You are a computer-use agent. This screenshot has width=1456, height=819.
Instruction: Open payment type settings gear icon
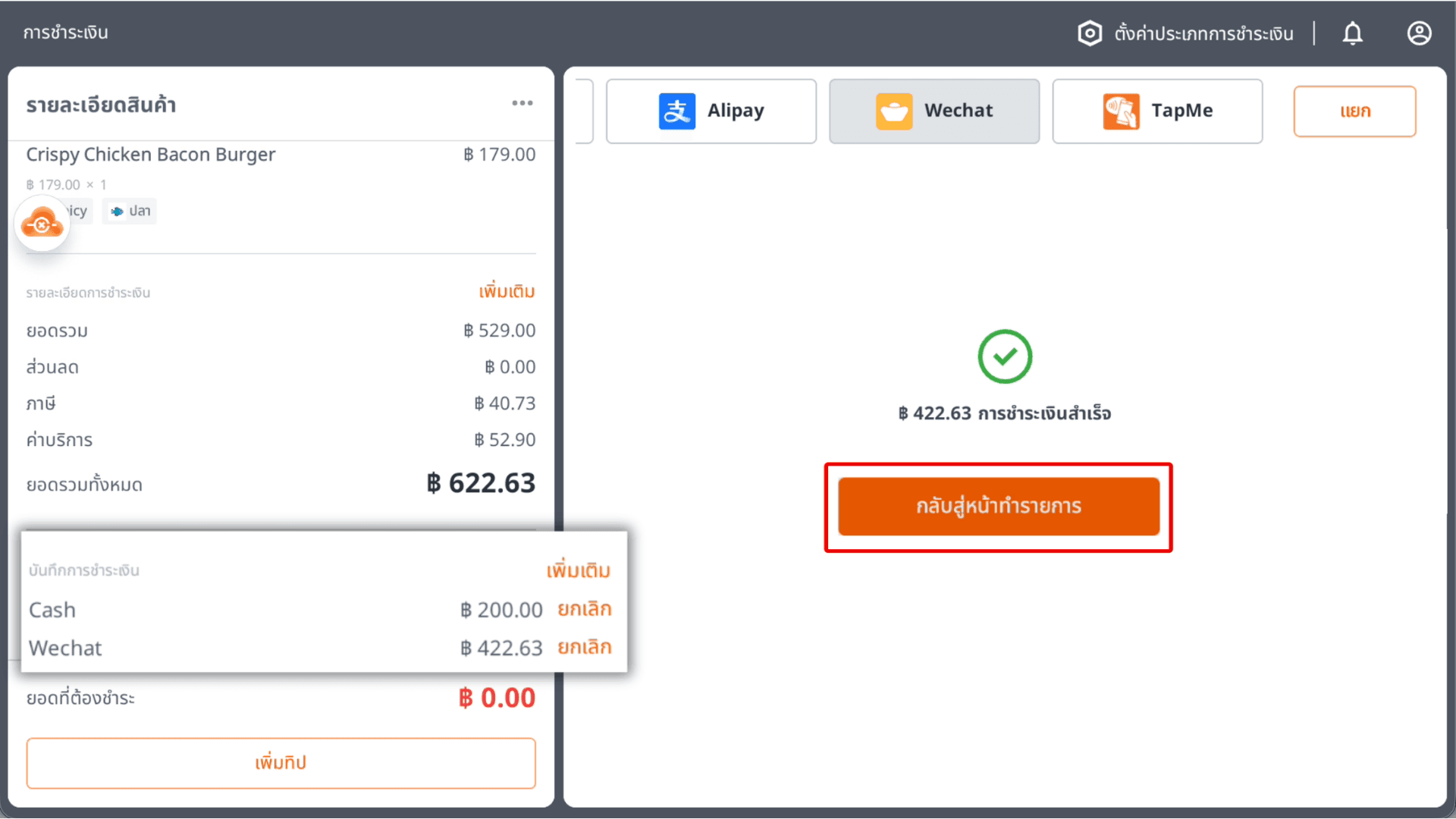coord(1090,33)
